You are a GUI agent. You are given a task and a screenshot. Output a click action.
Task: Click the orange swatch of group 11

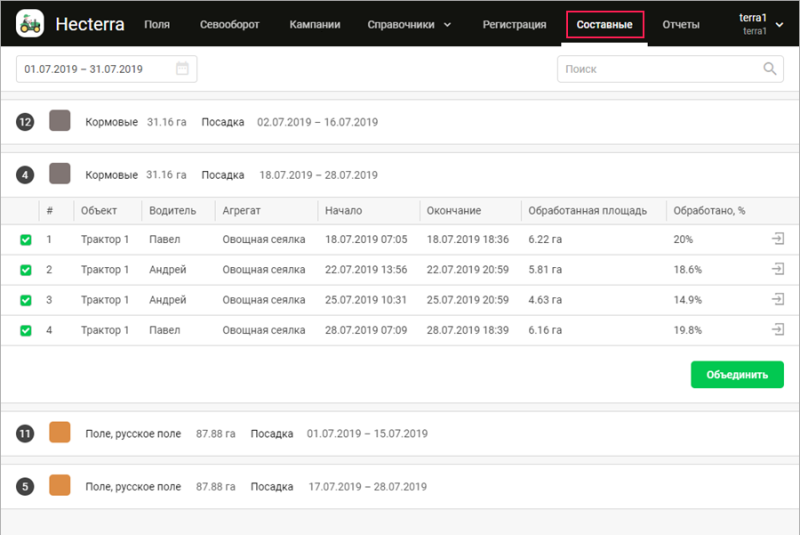60,433
